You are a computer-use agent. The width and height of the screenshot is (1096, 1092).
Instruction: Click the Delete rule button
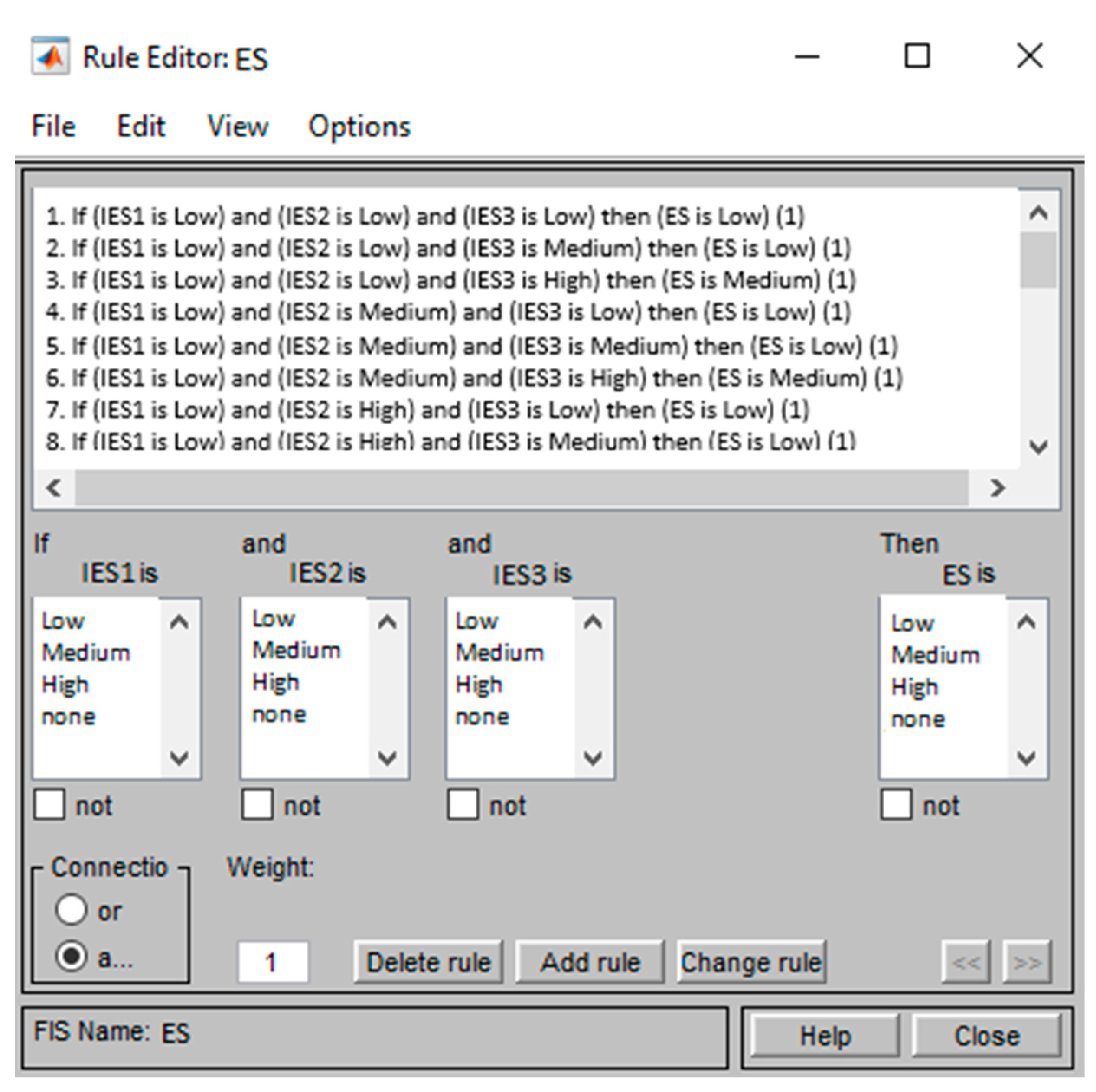pos(428,962)
